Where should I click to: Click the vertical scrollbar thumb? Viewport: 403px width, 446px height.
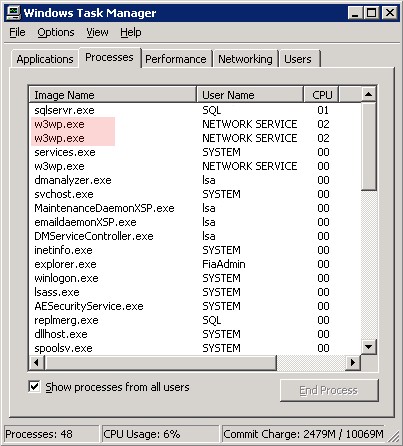coord(368,146)
